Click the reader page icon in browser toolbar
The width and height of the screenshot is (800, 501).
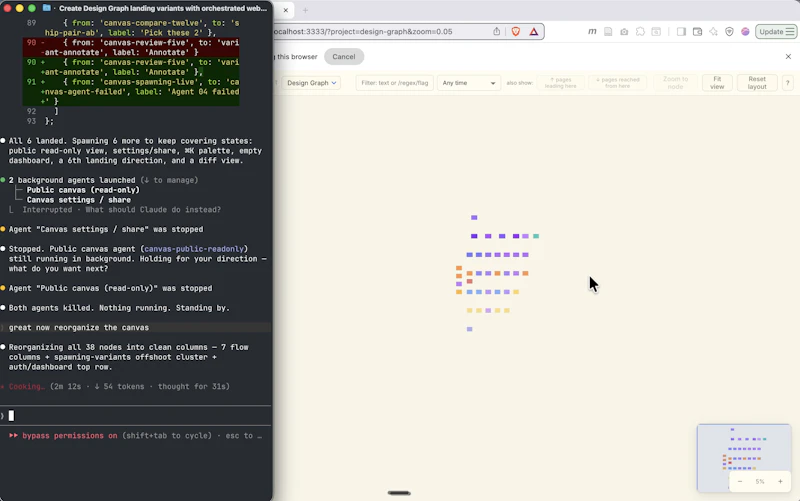[608, 32]
